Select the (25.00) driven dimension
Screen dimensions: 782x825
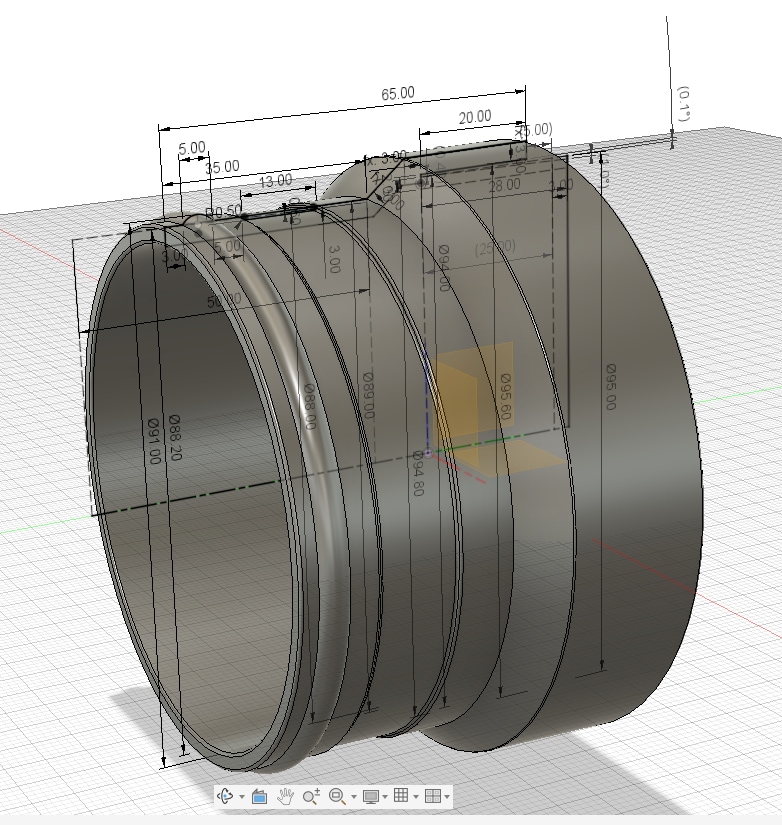[x=495, y=247]
